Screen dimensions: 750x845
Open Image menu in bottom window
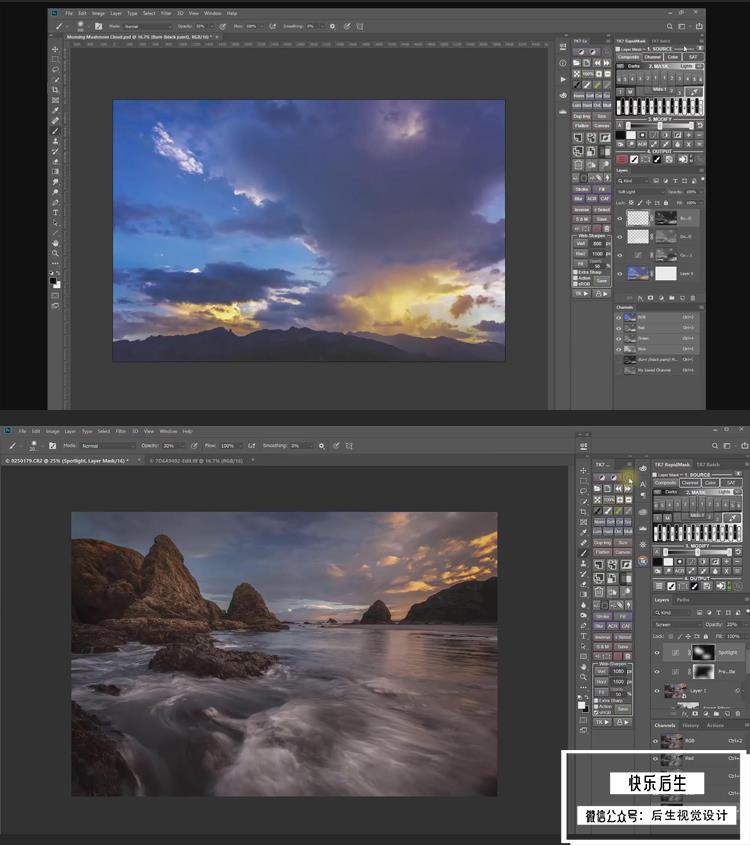point(52,431)
